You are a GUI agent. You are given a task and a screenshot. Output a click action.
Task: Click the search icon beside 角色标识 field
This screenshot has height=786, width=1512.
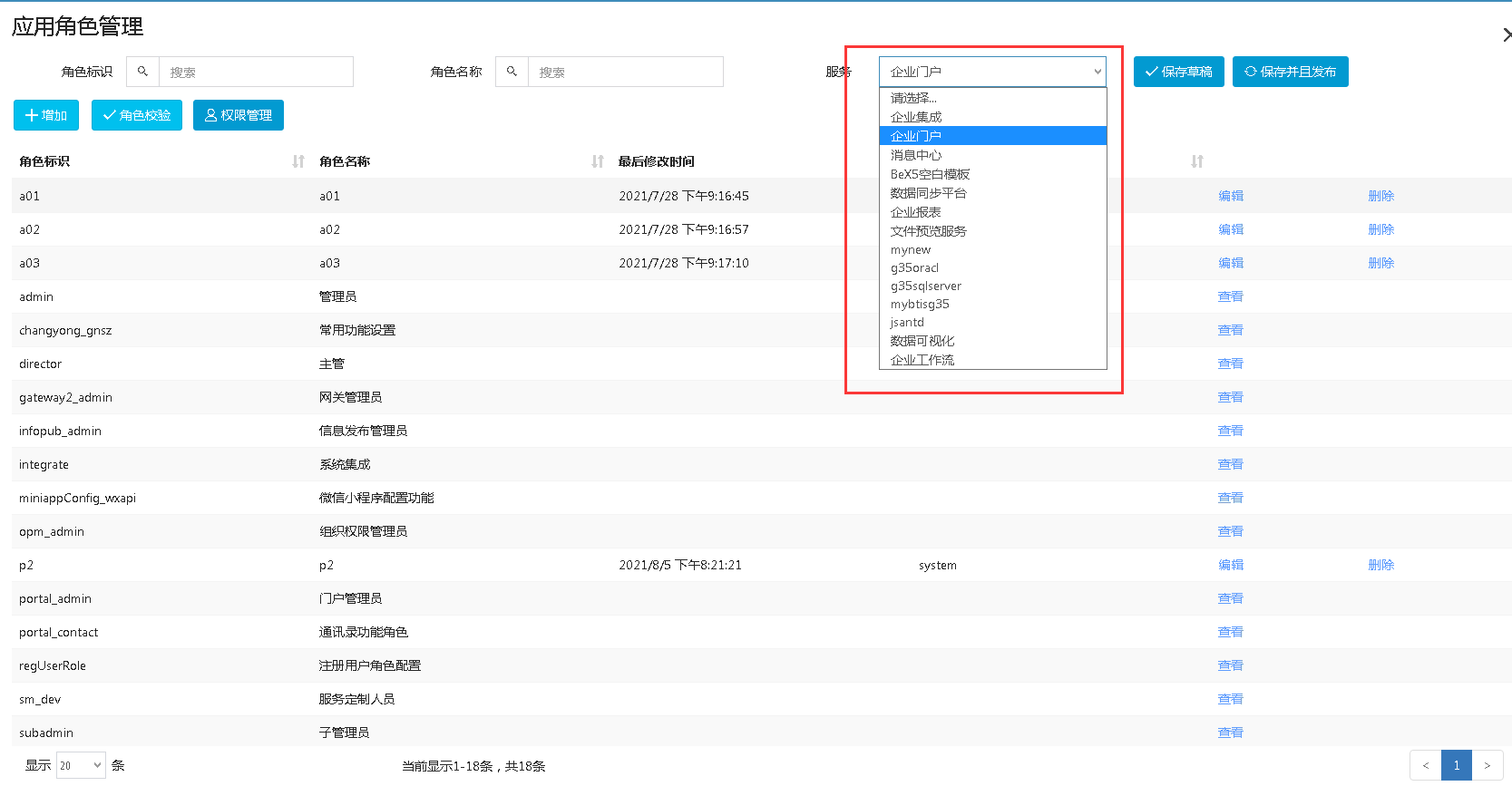pyautogui.click(x=142, y=72)
